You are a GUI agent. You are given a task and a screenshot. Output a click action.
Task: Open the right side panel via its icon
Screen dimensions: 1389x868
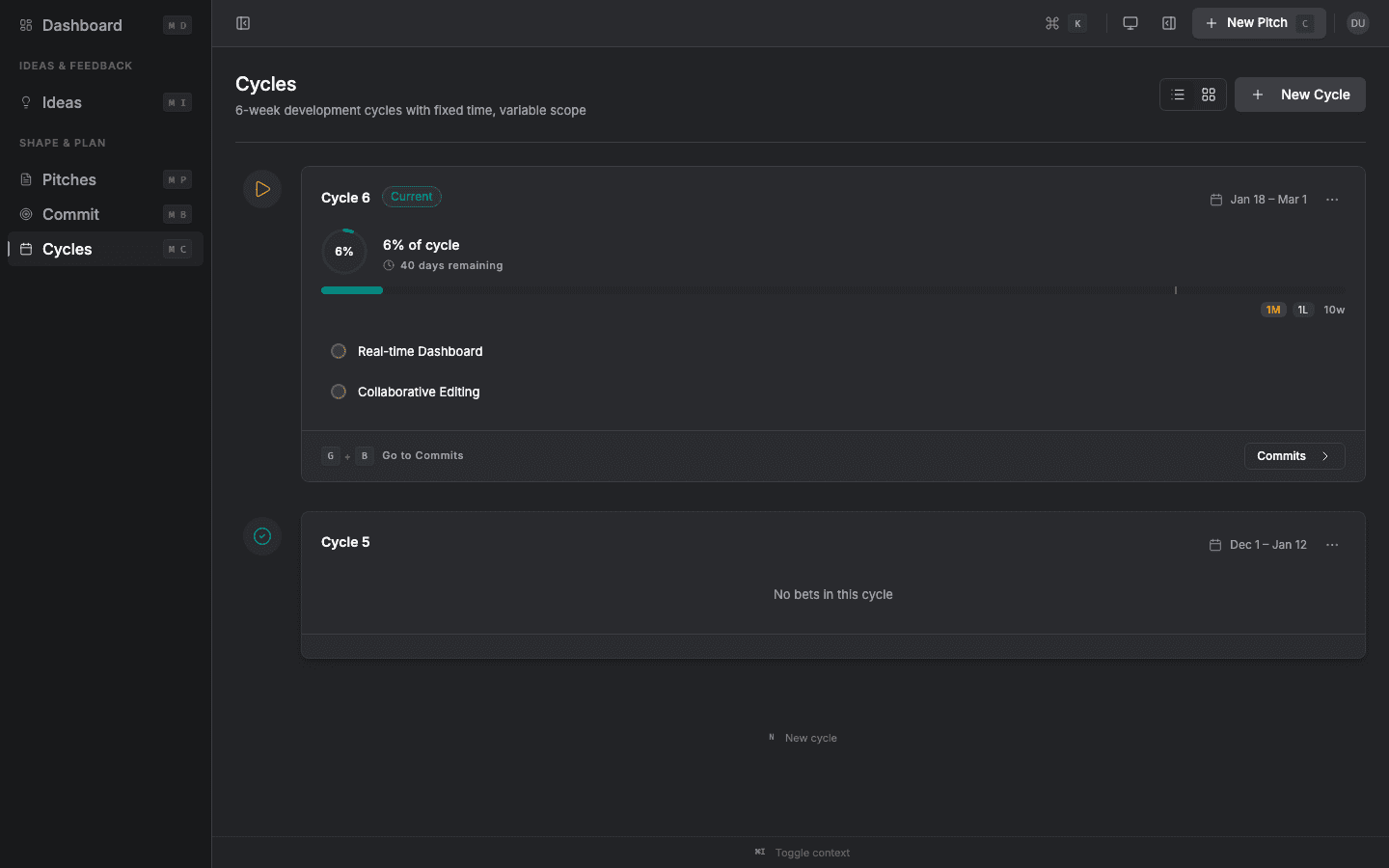point(1168,22)
